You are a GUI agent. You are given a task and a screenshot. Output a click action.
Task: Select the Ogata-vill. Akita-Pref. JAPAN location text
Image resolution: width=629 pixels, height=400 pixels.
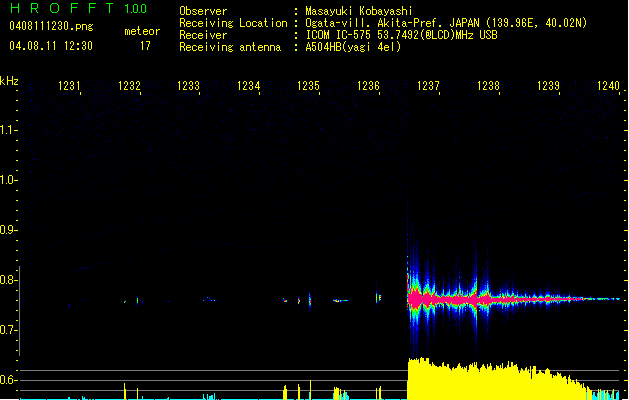click(446, 23)
